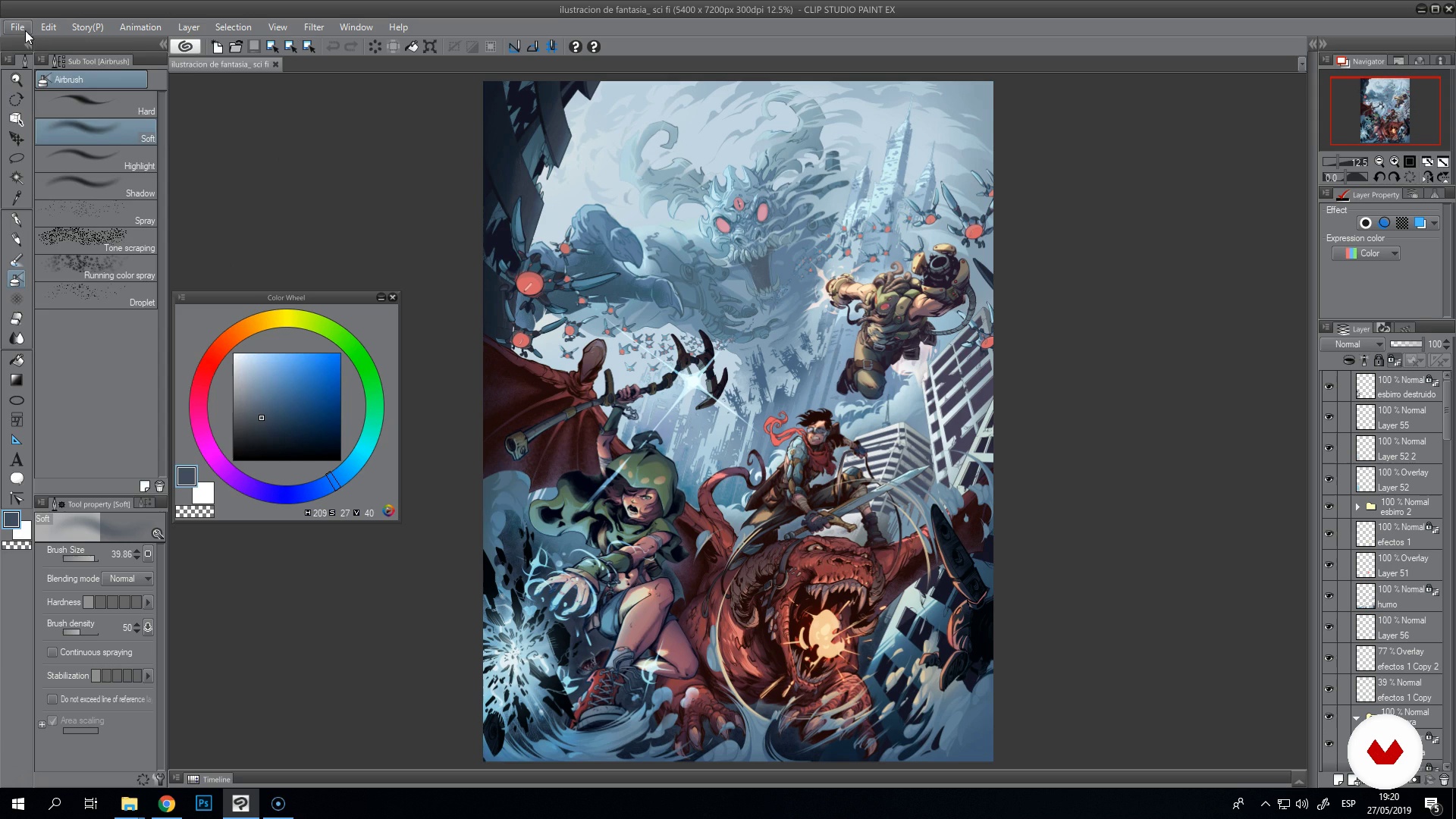
Task: Click the Brush Size slider
Action: (80, 559)
